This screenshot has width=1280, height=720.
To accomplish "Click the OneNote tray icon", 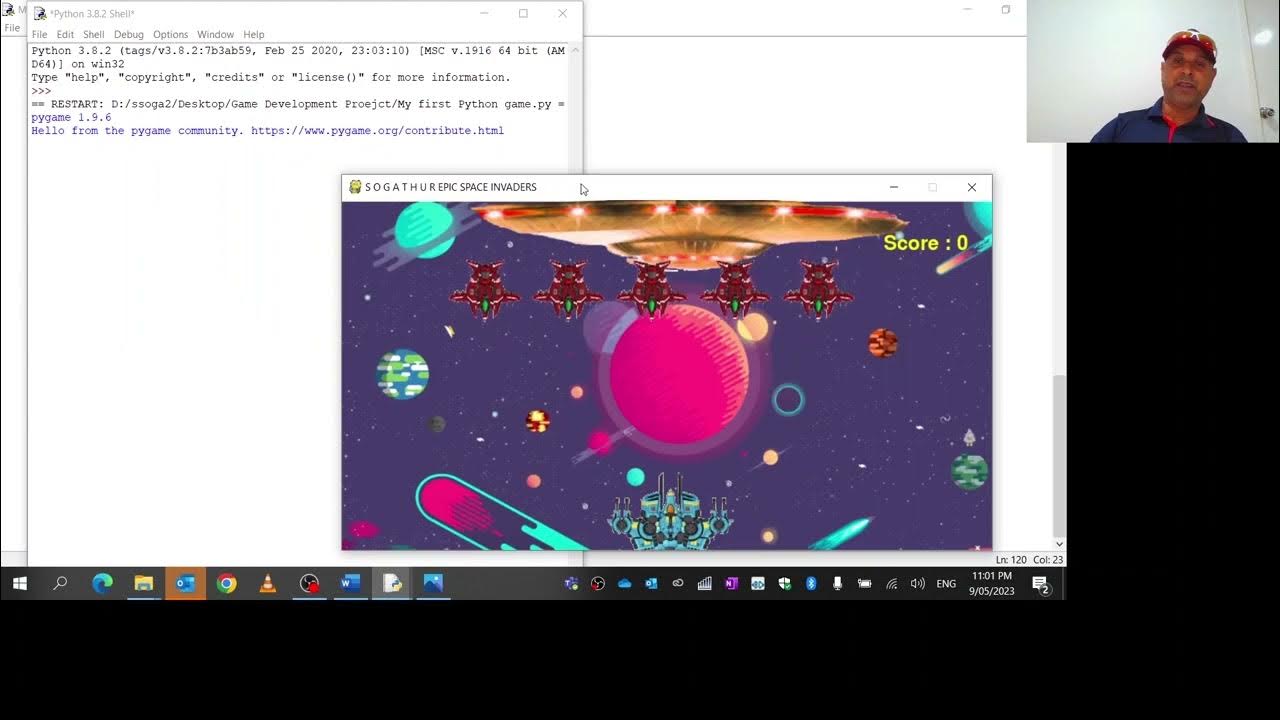I will (731, 584).
